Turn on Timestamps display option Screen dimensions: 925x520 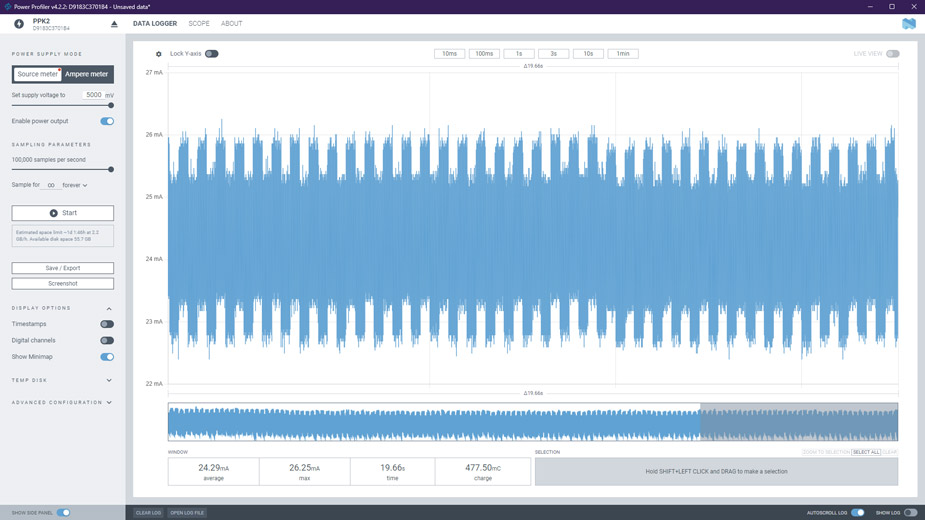(x=107, y=324)
